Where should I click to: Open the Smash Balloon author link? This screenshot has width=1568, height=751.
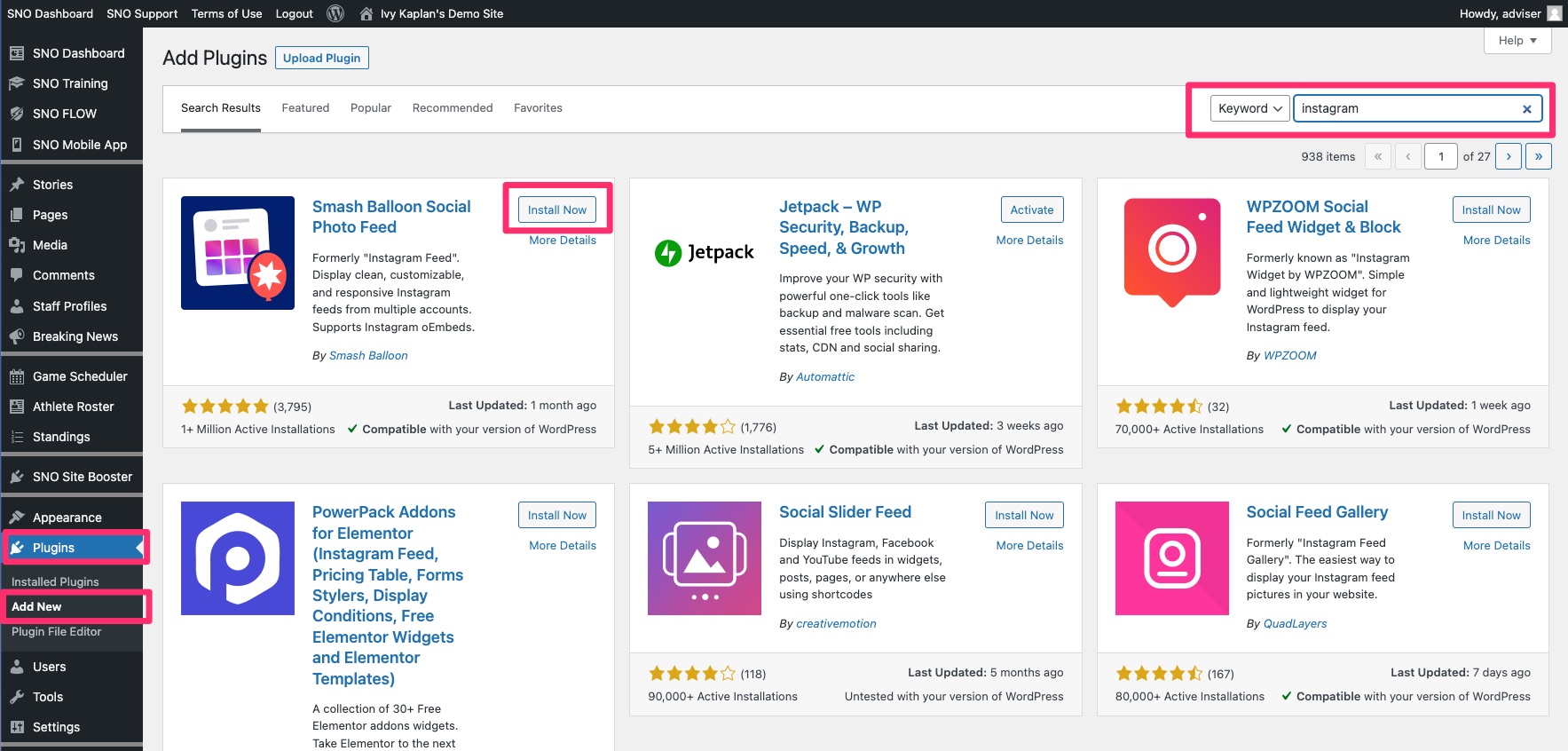click(368, 355)
